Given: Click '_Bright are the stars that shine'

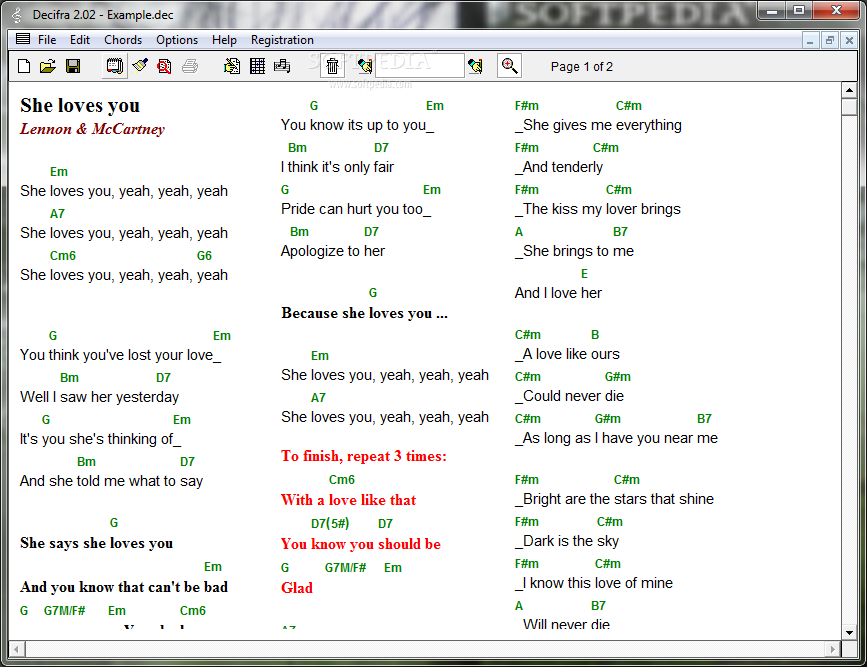Looking at the screenshot, I should 614,499.
